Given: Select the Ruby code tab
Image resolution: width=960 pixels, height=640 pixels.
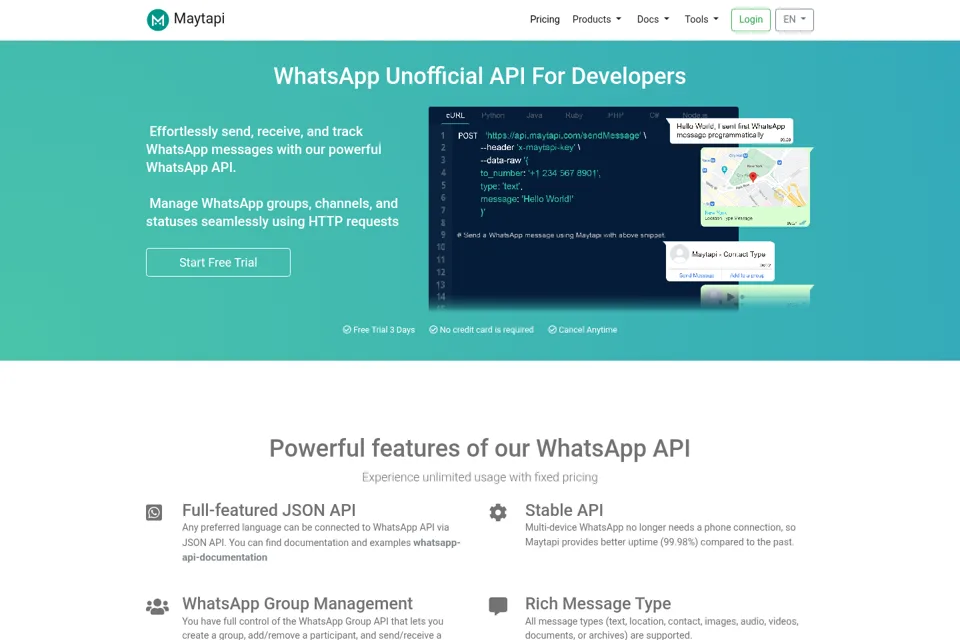Looking at the screenshot, I should click(574, 115).
